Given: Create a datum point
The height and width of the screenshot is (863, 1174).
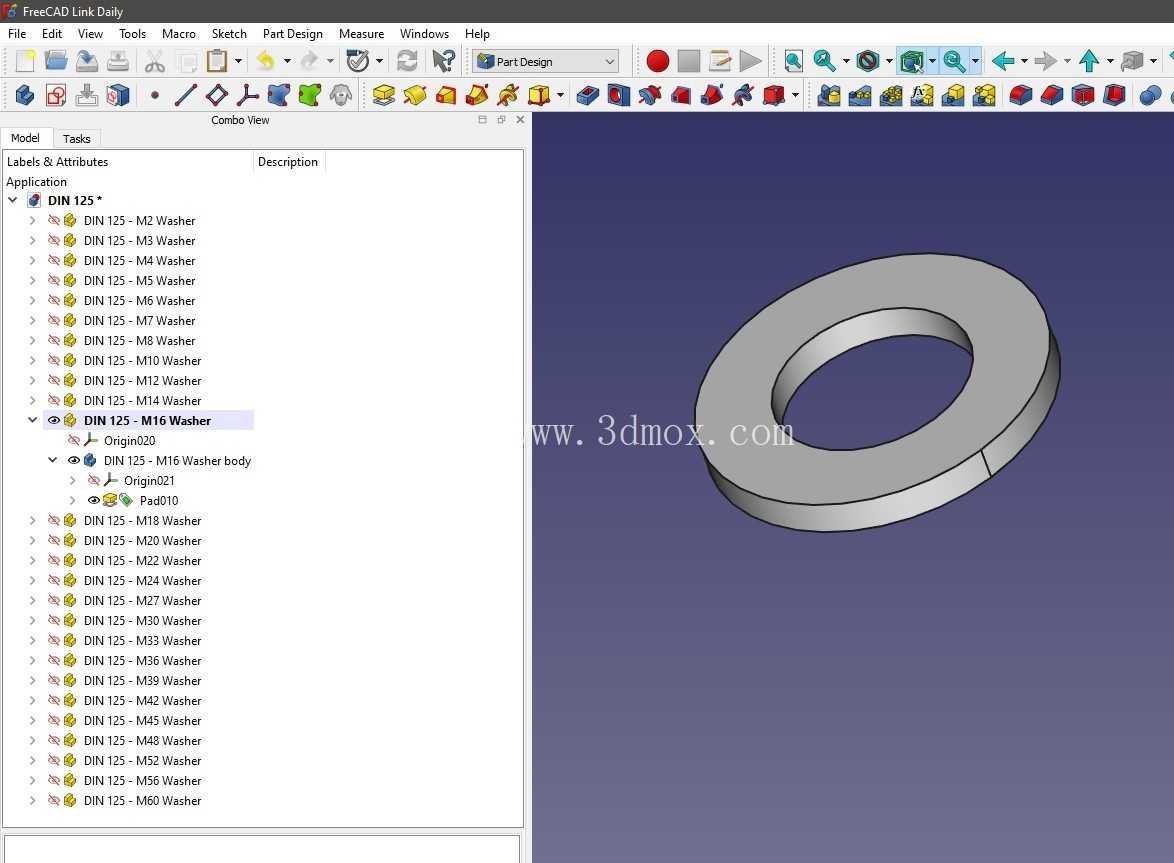Looking at the screenshot, I should pos(155,96).
